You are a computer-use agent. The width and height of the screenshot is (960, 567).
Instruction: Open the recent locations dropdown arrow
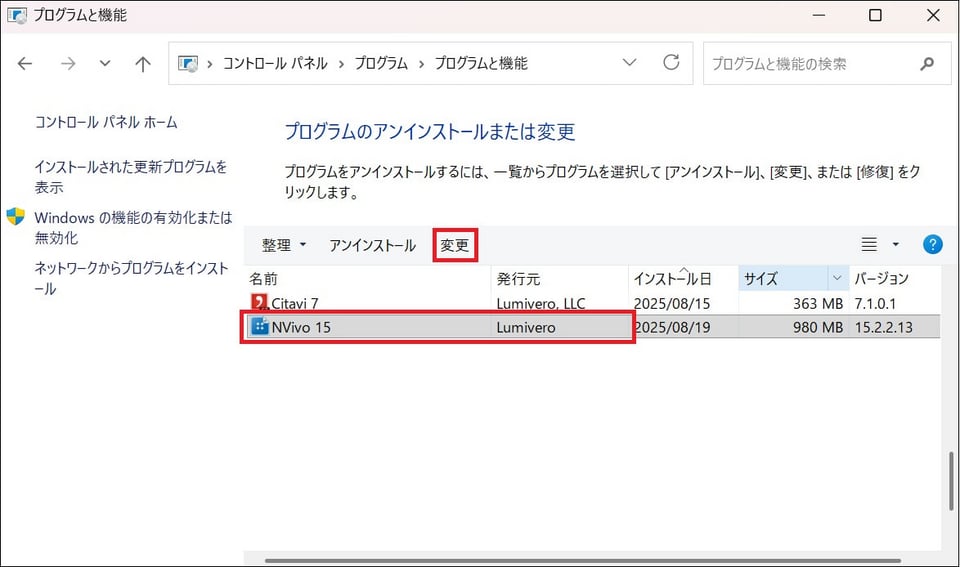[105, 63]
